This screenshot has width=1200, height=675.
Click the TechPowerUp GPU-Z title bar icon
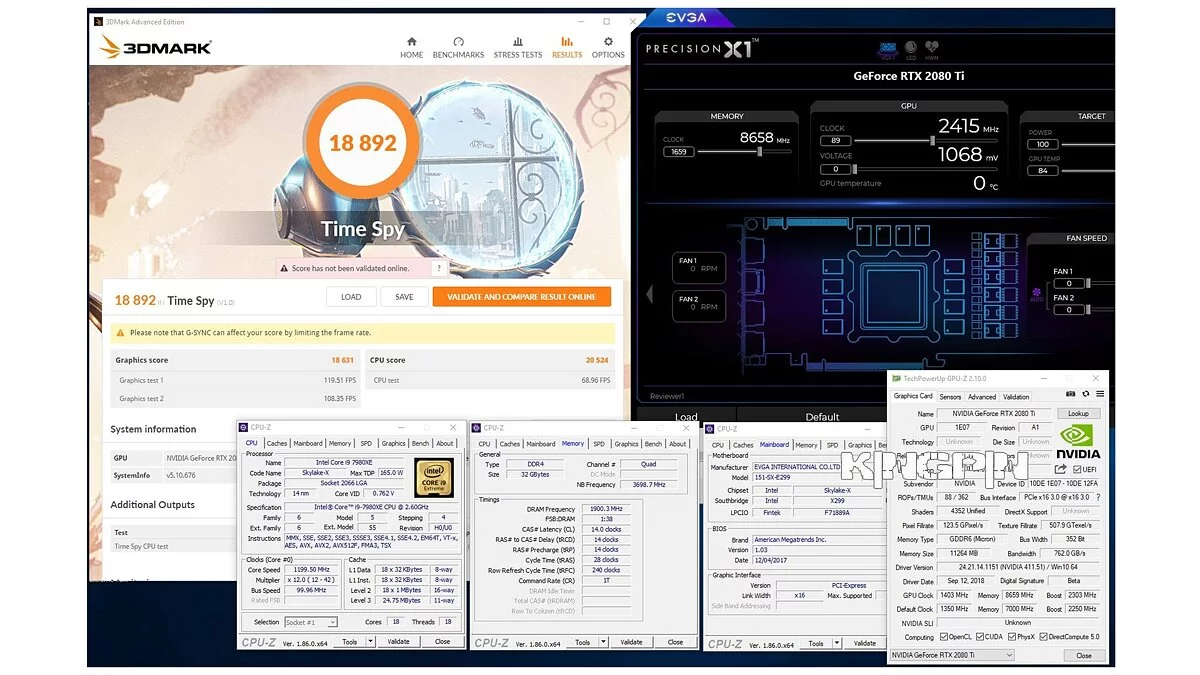coord(897,378)
